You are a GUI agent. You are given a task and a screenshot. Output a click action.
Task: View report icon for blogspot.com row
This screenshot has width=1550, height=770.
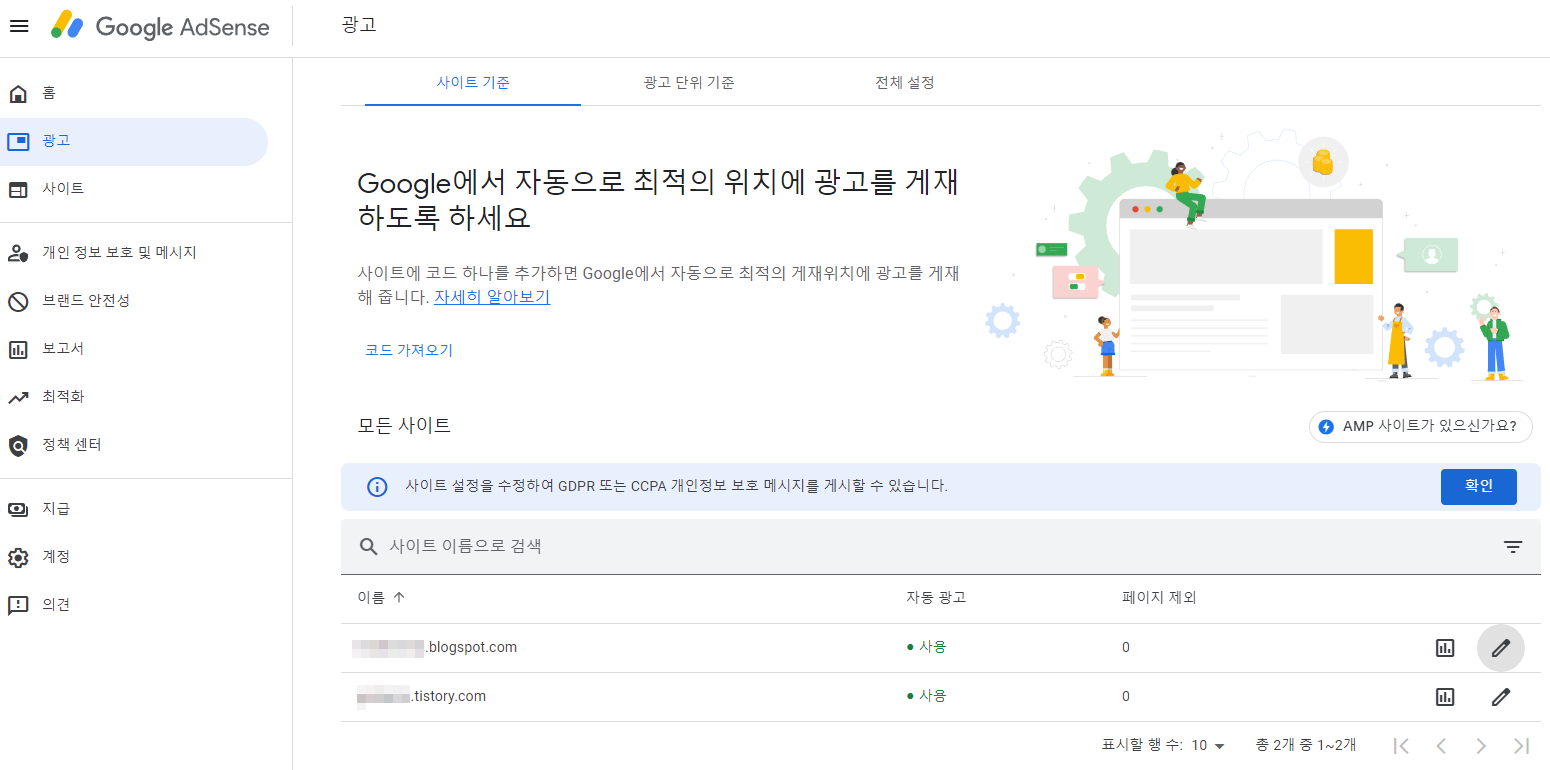(1445, 648)
